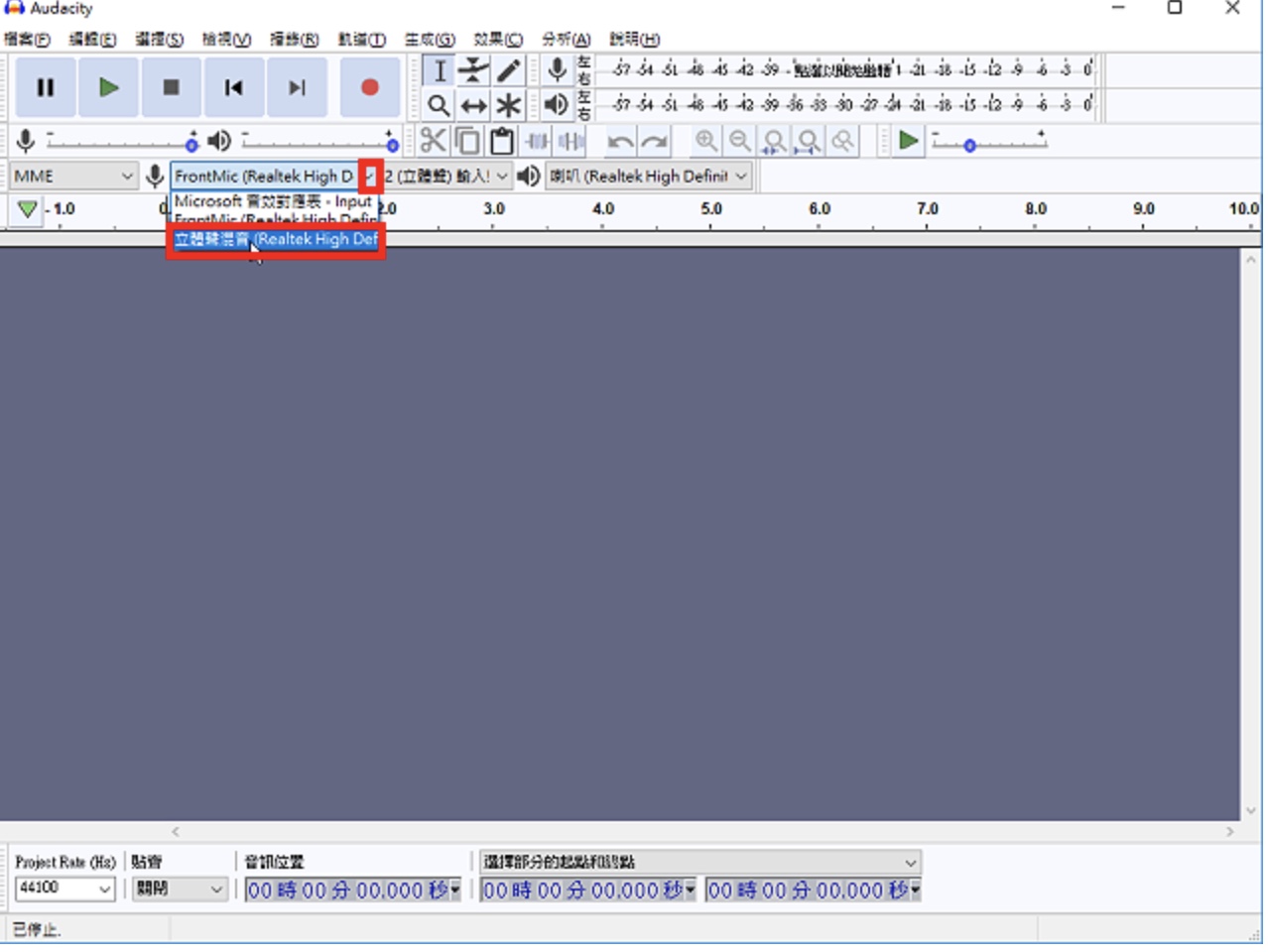Click the Redo arrow icon
This screenshot has height=952, width=1268.
click(655, 141)
